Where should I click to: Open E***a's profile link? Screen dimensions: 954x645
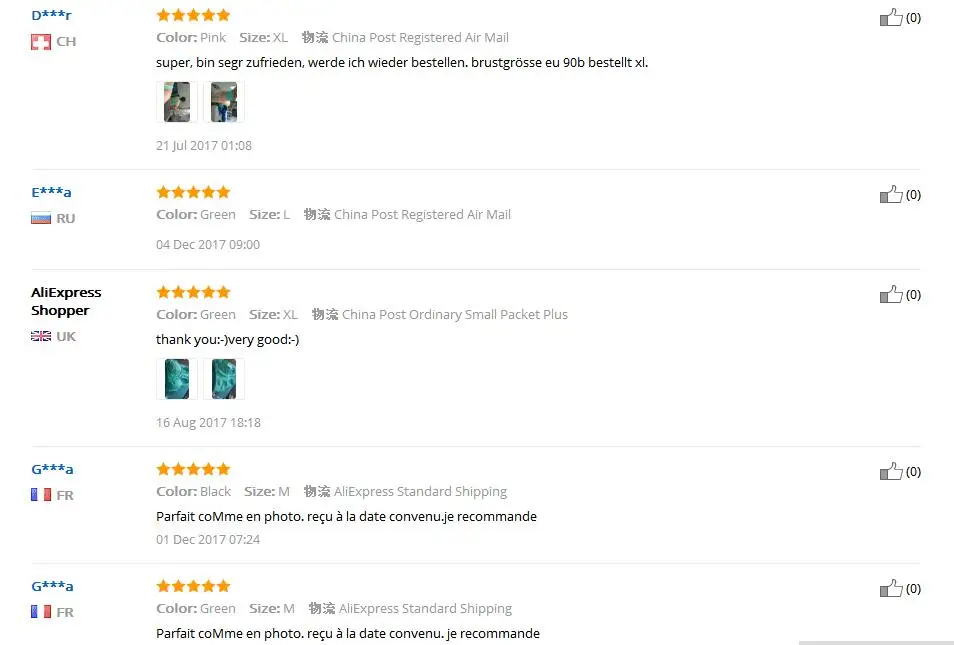click(x=51, y=192)
